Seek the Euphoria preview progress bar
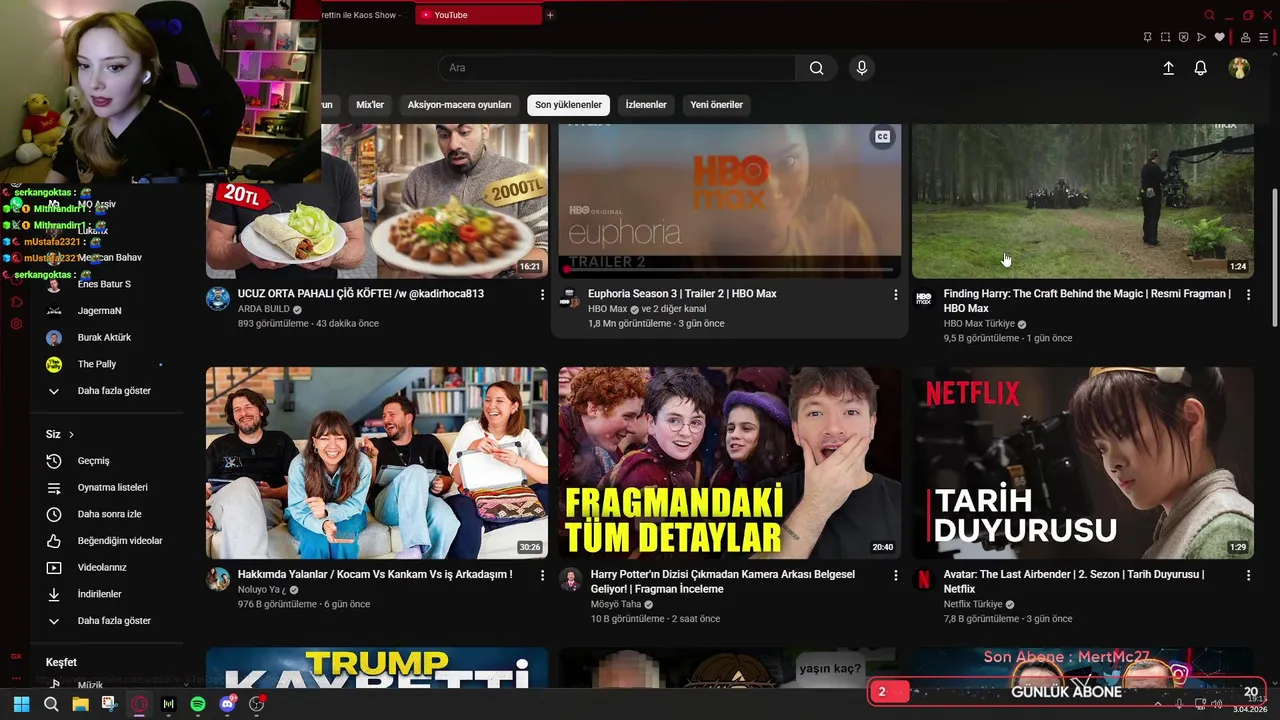 click(730, 269)
